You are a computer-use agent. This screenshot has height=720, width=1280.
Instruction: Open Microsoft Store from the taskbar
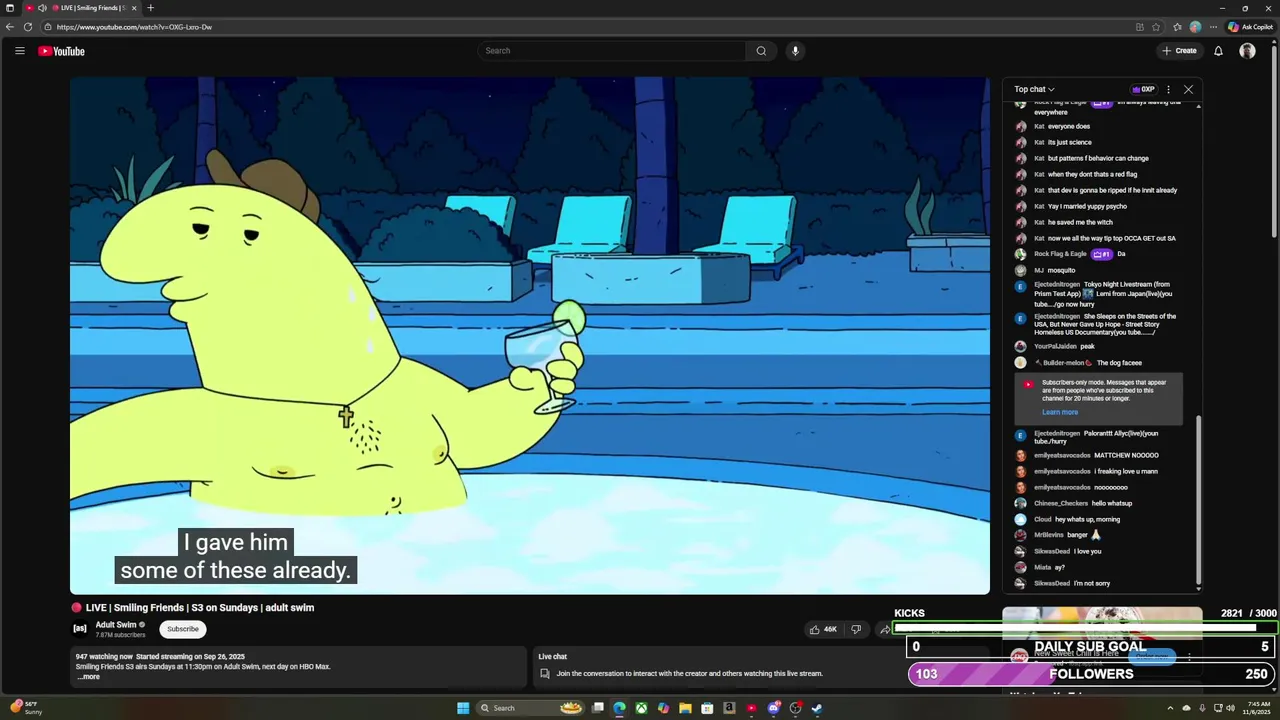707,708
